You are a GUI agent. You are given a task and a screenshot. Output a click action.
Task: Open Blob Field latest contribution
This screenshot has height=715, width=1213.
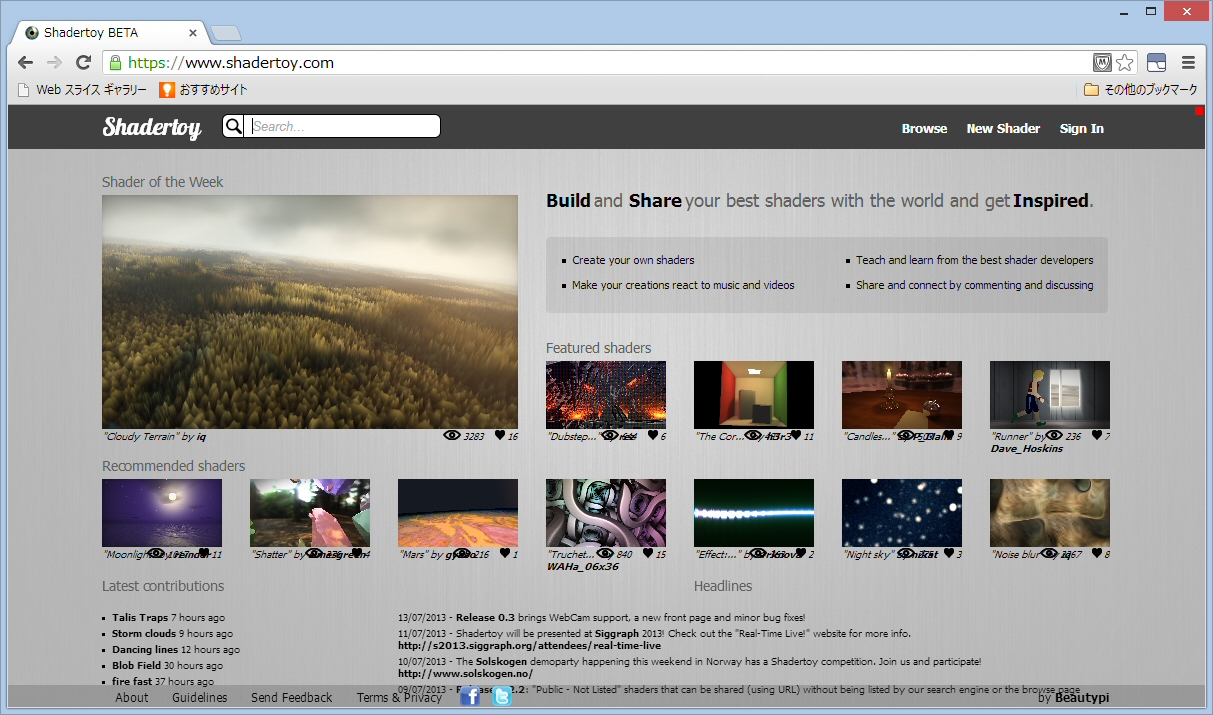point(137,666)
